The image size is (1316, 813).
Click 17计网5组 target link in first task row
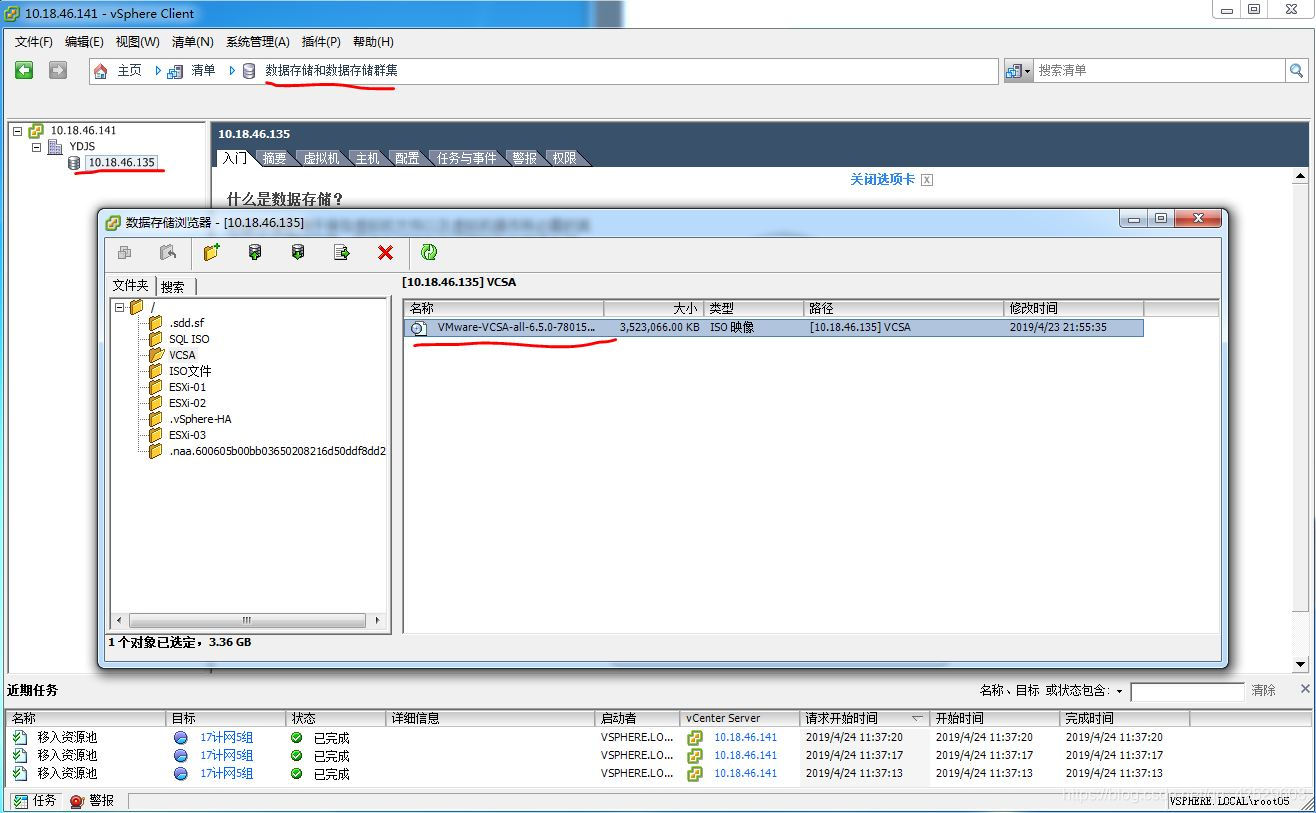[226, 737]
